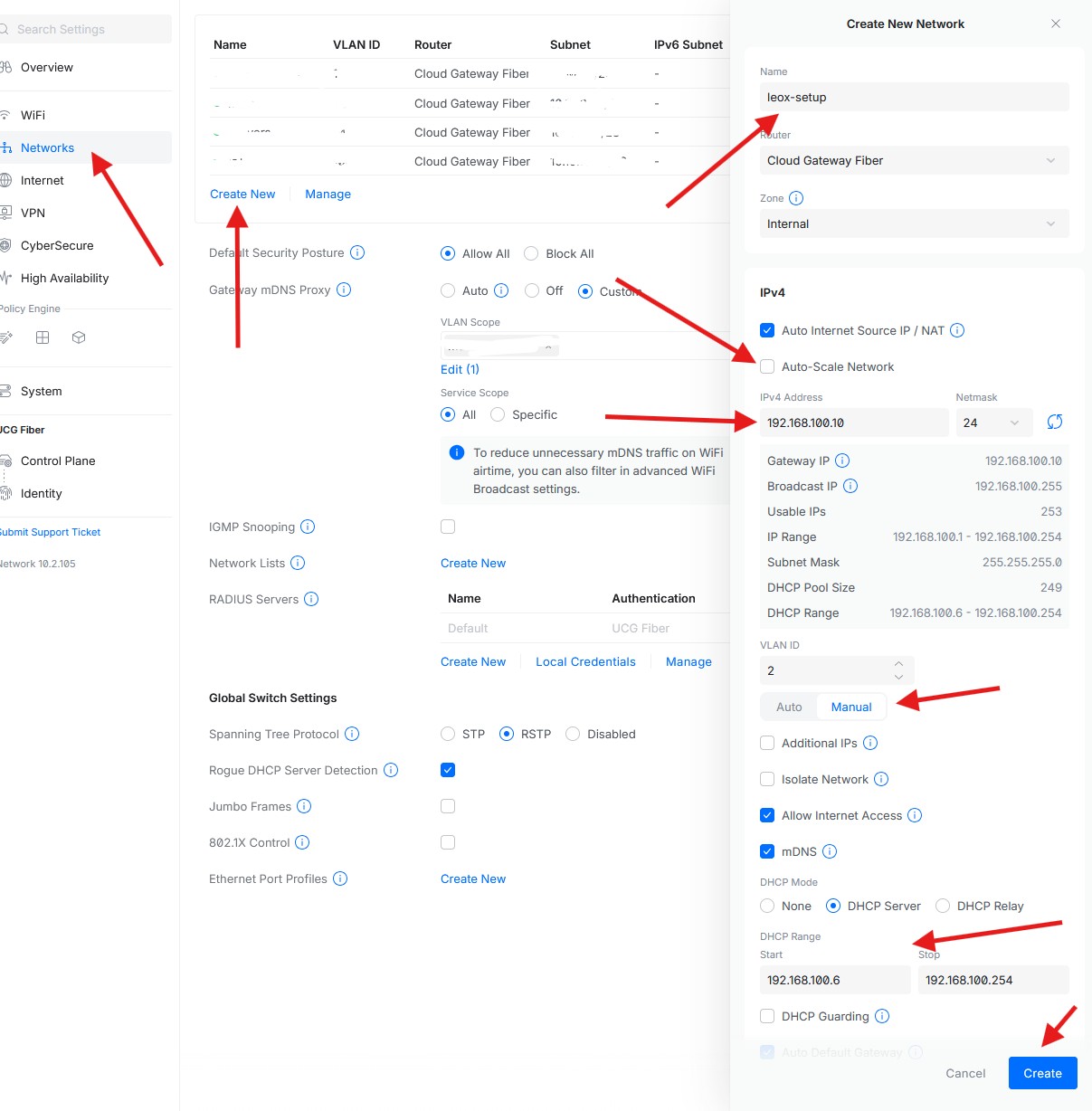Screen dimensions: 1092x1111
Task: Click info icon next to Zone label
Action: tap(796, 198)
